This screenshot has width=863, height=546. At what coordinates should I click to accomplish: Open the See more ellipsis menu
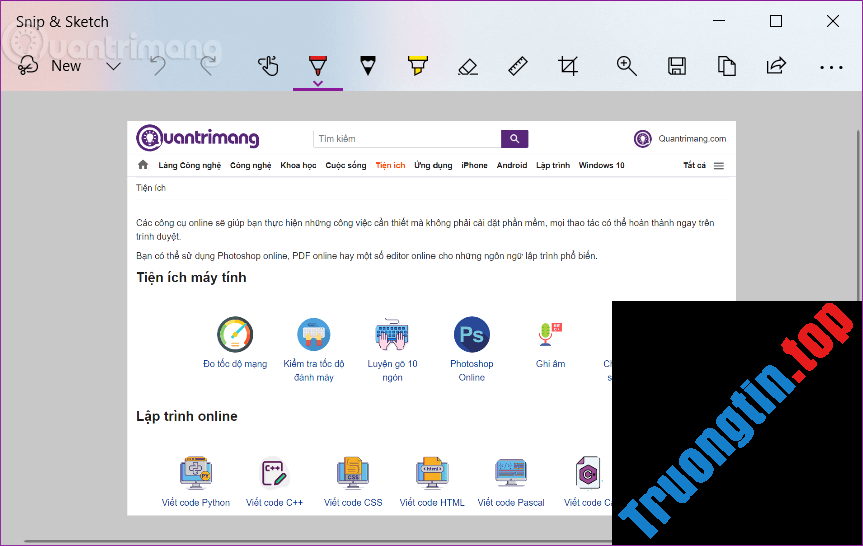(x=831, y=67)
